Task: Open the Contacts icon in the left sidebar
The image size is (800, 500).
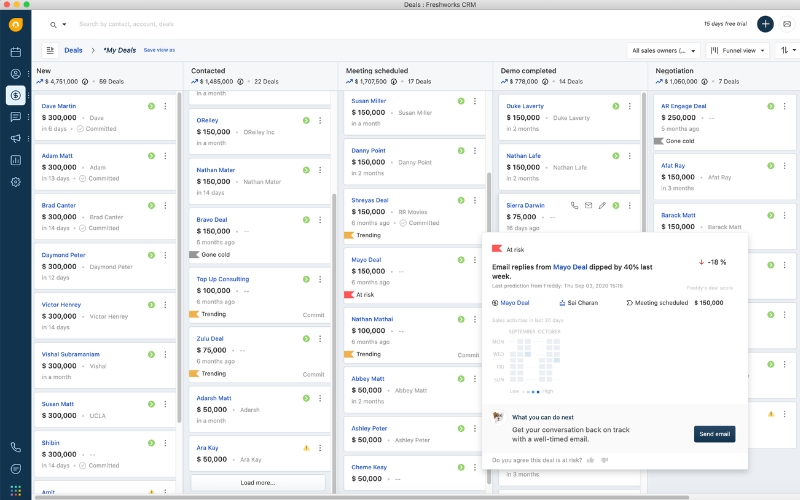Action: coord(15,73)
